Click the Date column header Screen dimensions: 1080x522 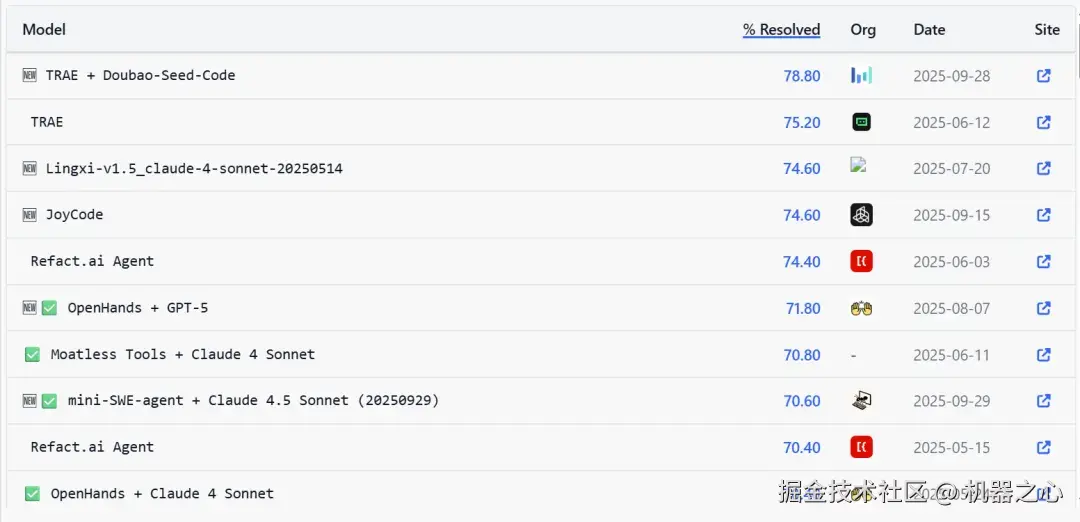929,30
